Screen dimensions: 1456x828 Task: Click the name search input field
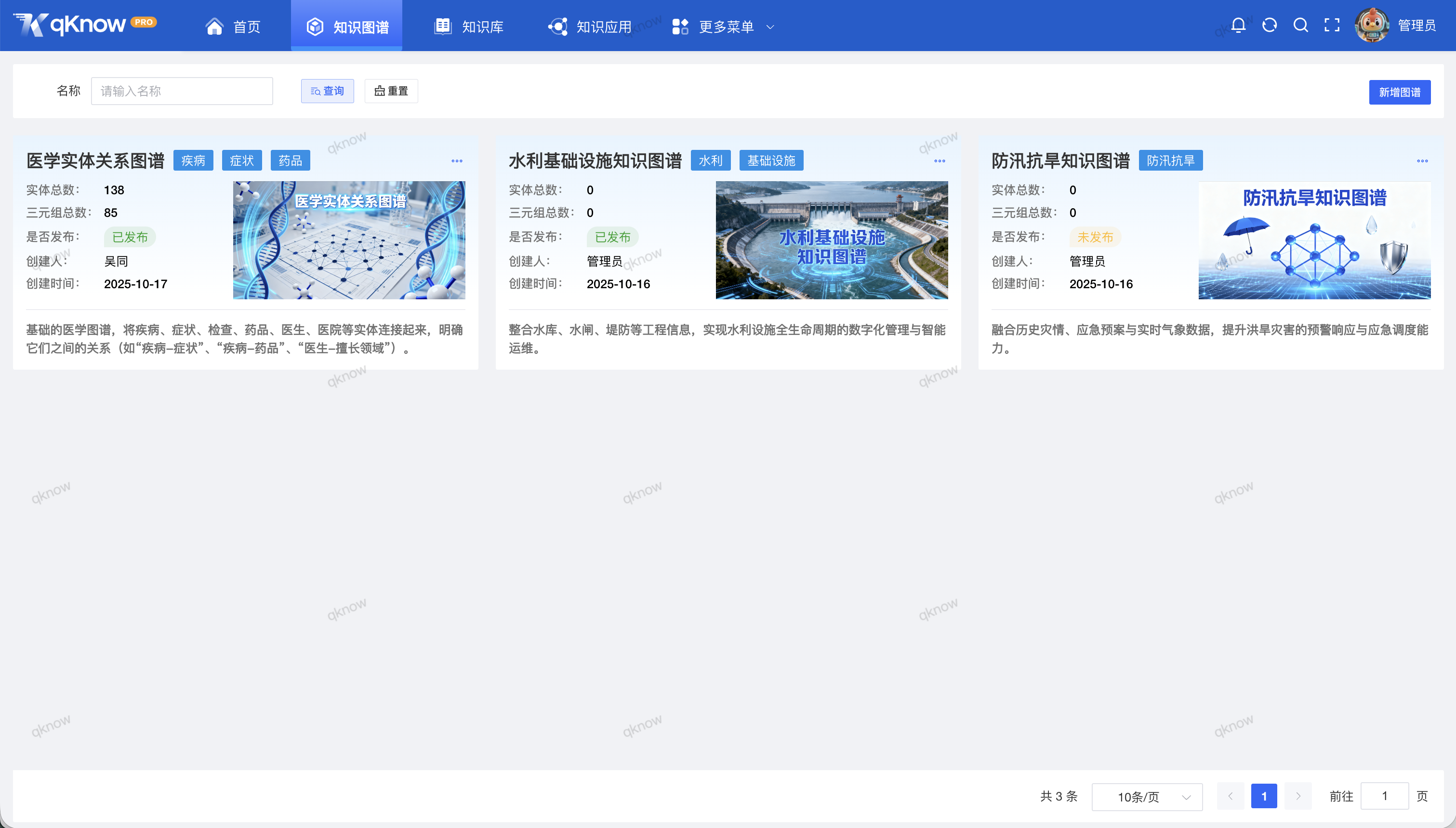click(x=181, y=91)
